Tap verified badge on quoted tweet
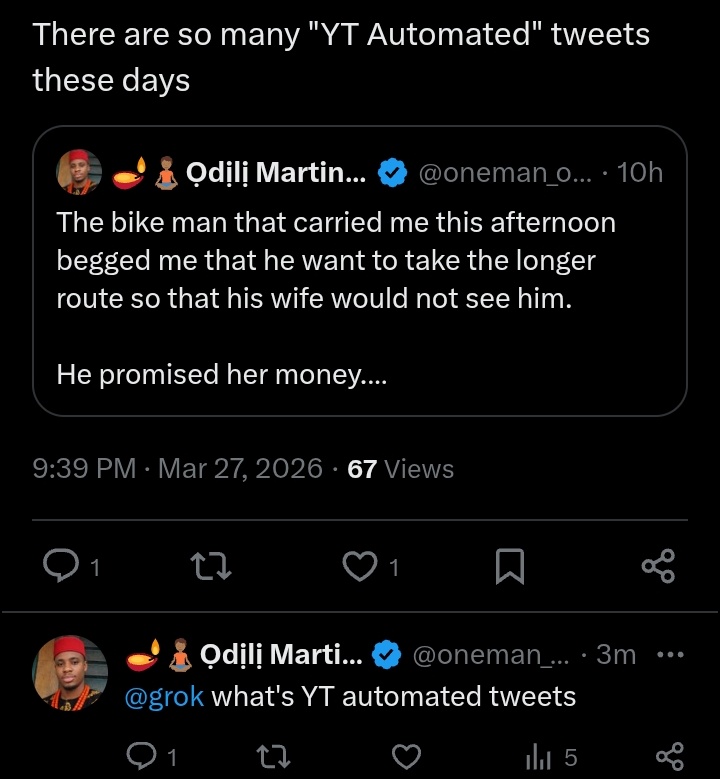 [x=393, y=173]
